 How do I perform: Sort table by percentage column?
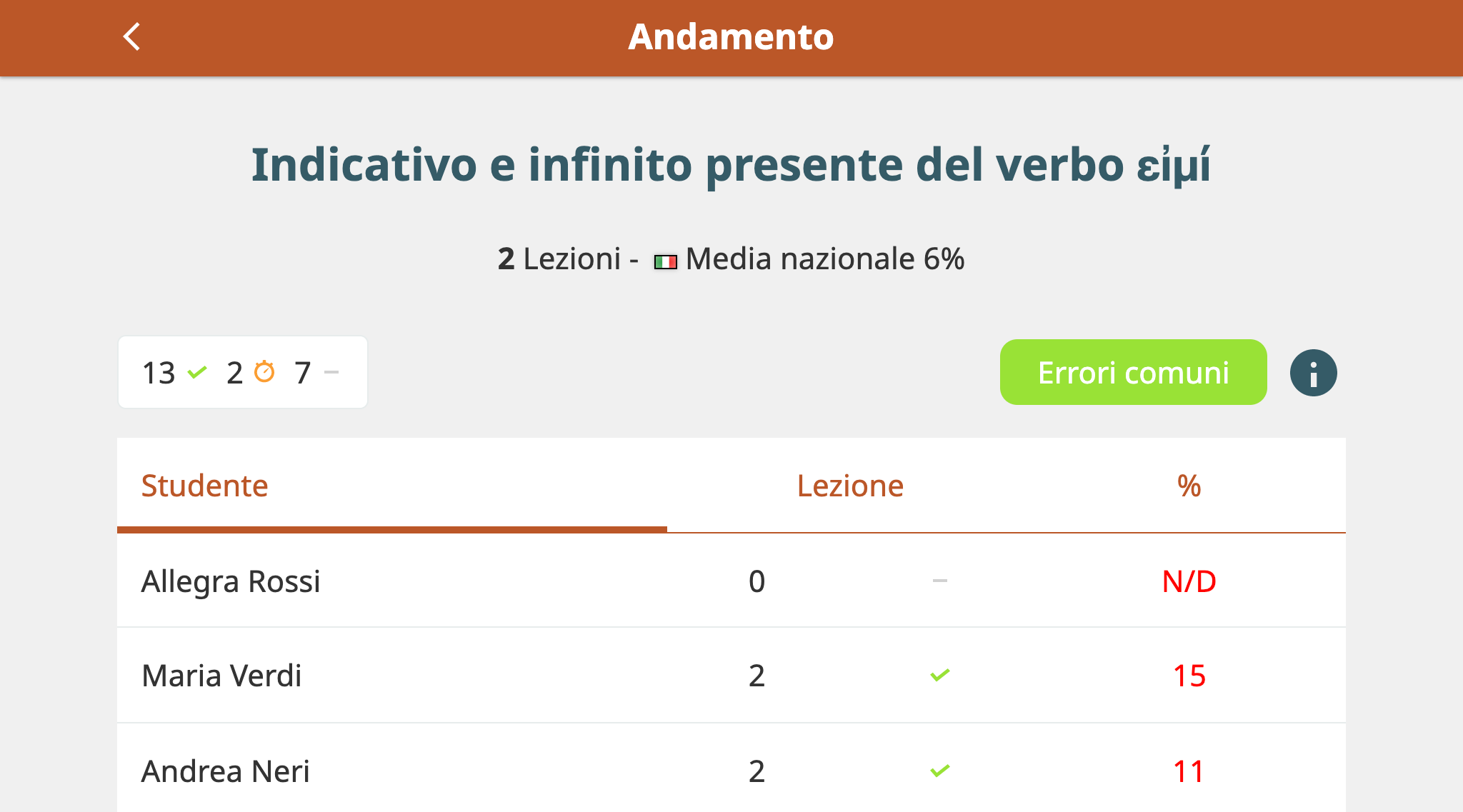click(1189, 486)
